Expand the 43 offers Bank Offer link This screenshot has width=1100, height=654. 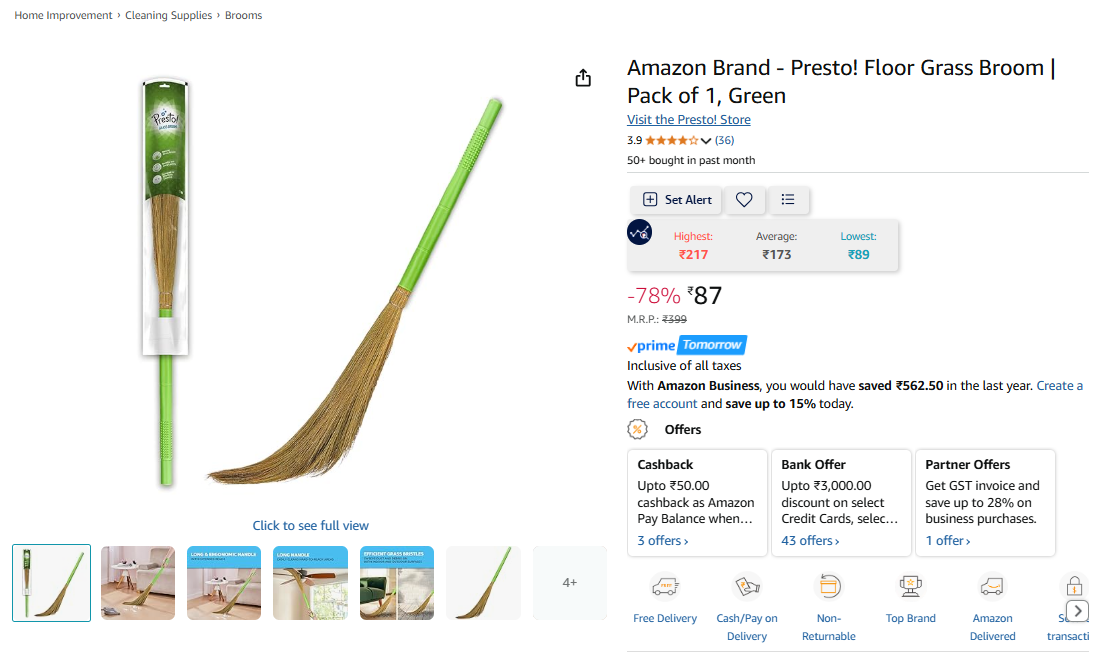pyautogui.click(x=810, y=541)
